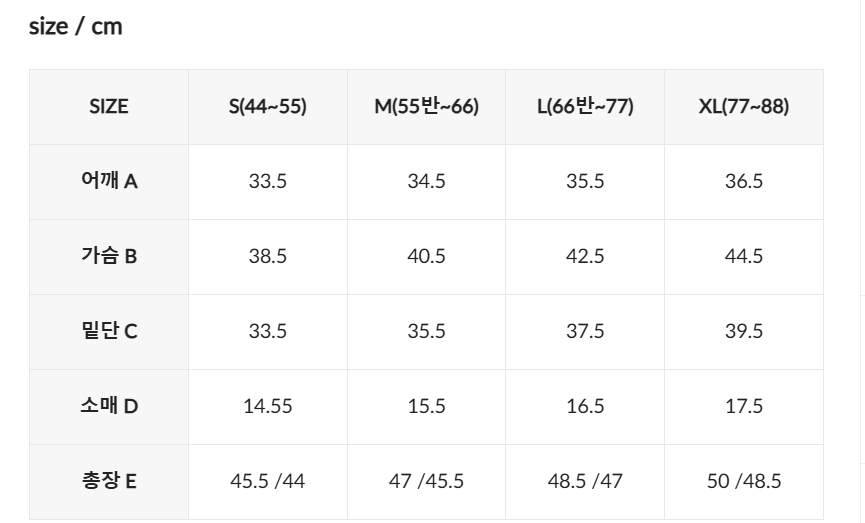Select the 어깨 A row label

pos(109,181)
